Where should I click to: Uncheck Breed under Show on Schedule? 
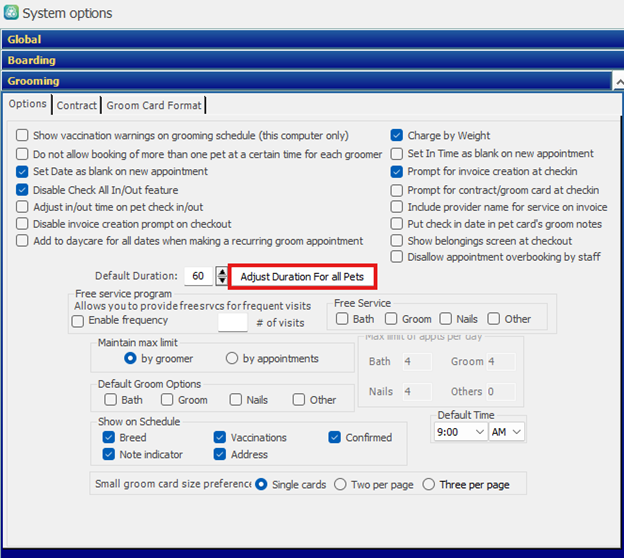tap(109, 437)
